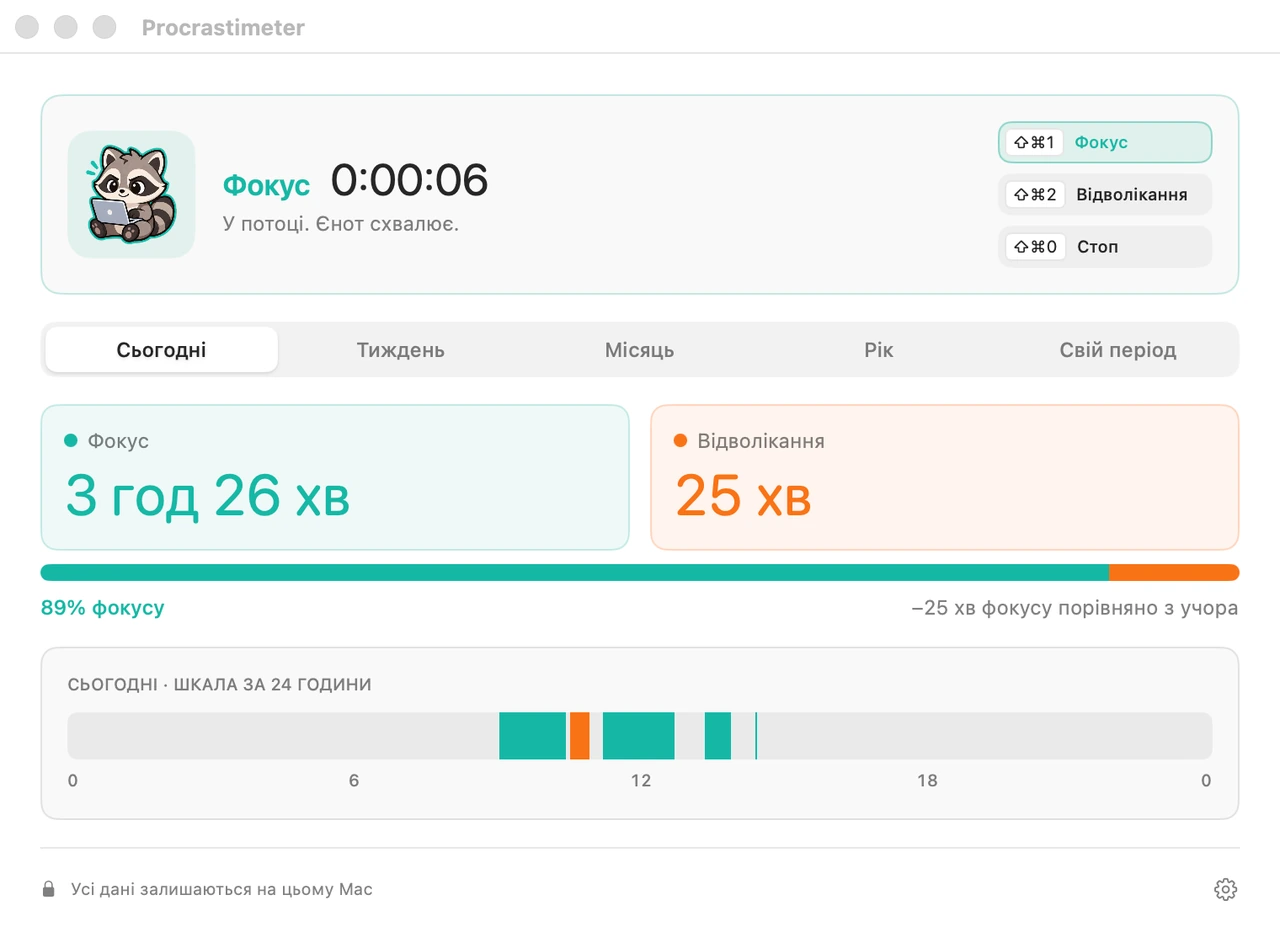This screenshot has width=1280, height=943.
Task: Click the orange dot on the Відволікання card
Action: pyautogui.click(x=680, y=441)
